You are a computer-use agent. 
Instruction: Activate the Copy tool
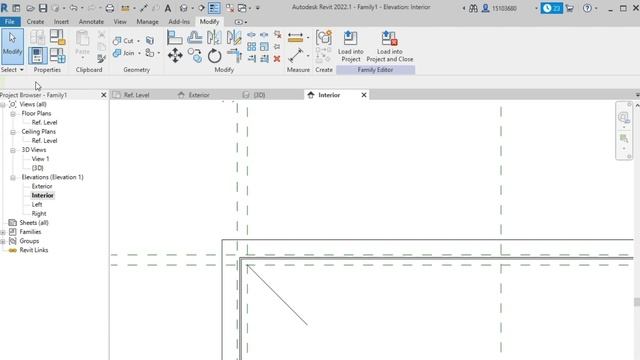click(195, 56)
